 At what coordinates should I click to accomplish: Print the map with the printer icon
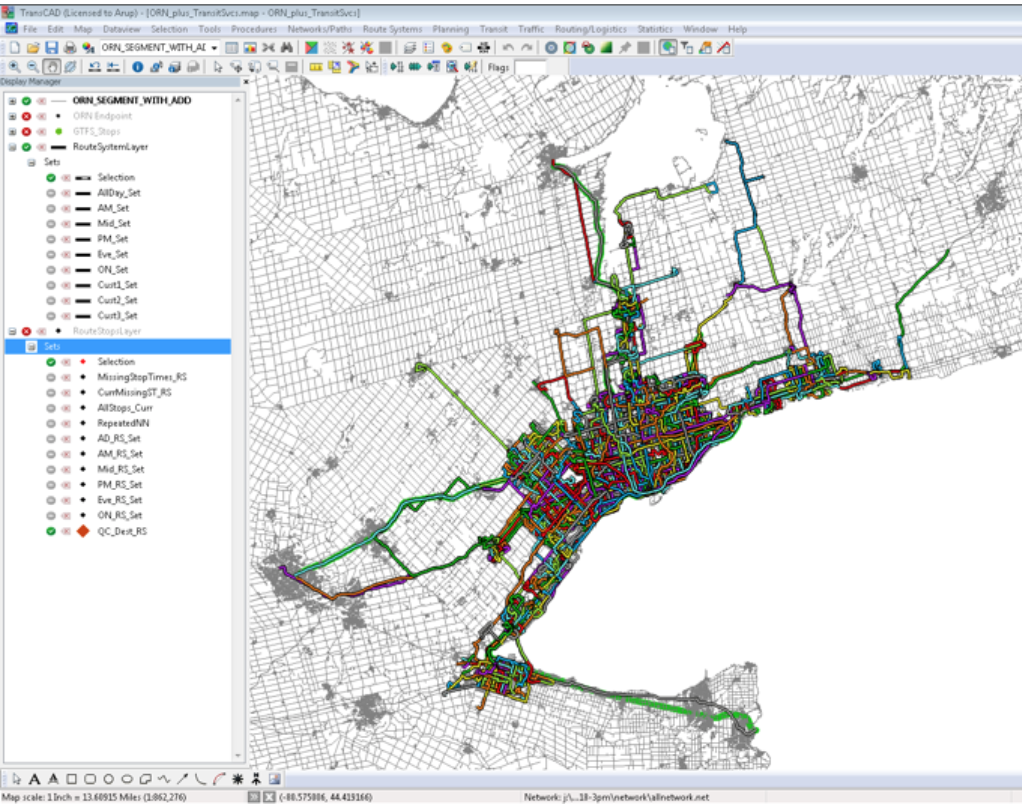(x=70, y=48)
